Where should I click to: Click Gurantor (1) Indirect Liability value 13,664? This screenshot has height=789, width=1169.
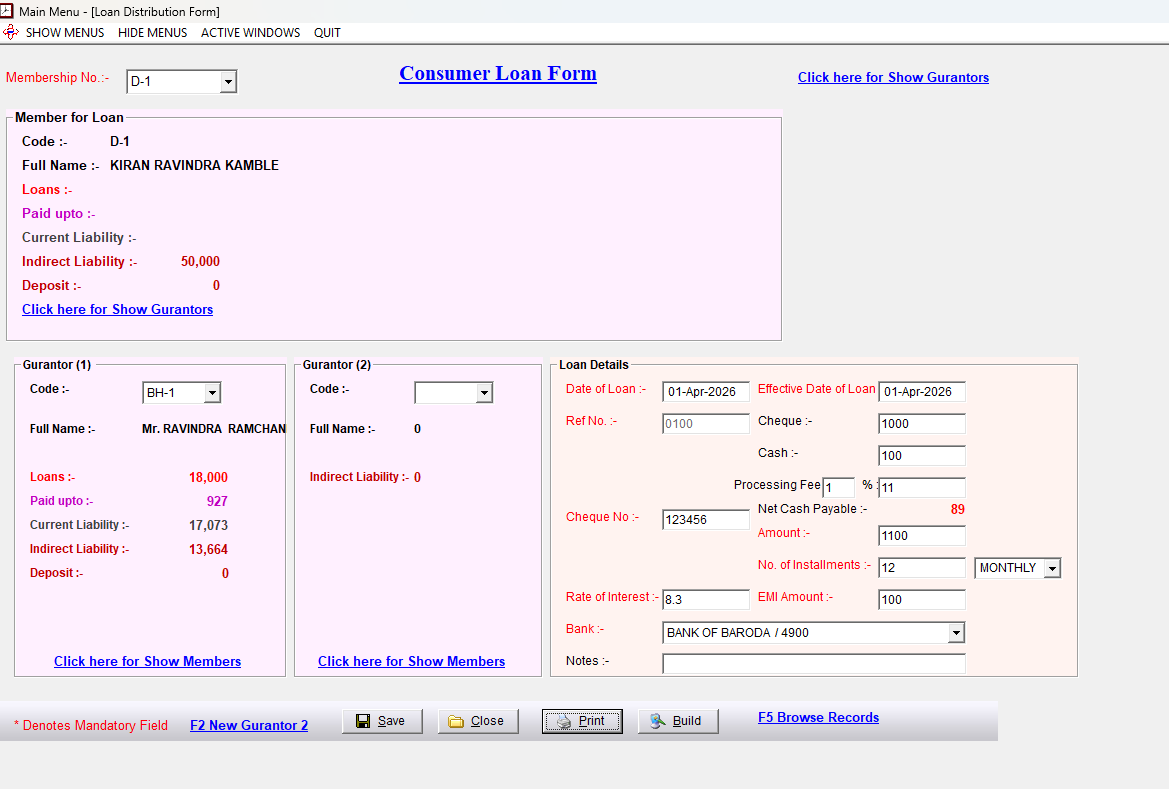coord(208,550)
